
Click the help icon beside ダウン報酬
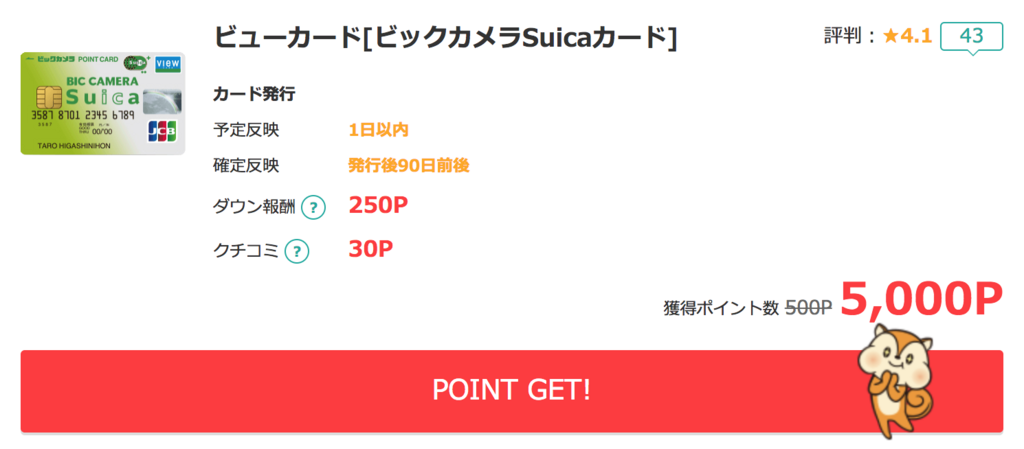pos(313,208)
